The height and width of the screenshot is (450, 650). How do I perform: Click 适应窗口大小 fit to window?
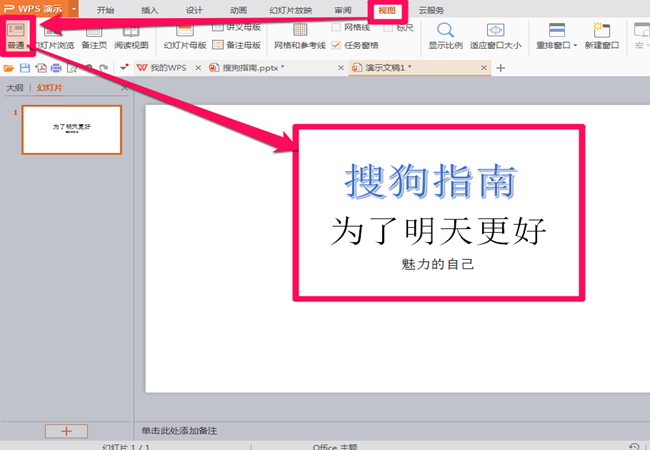495,36
